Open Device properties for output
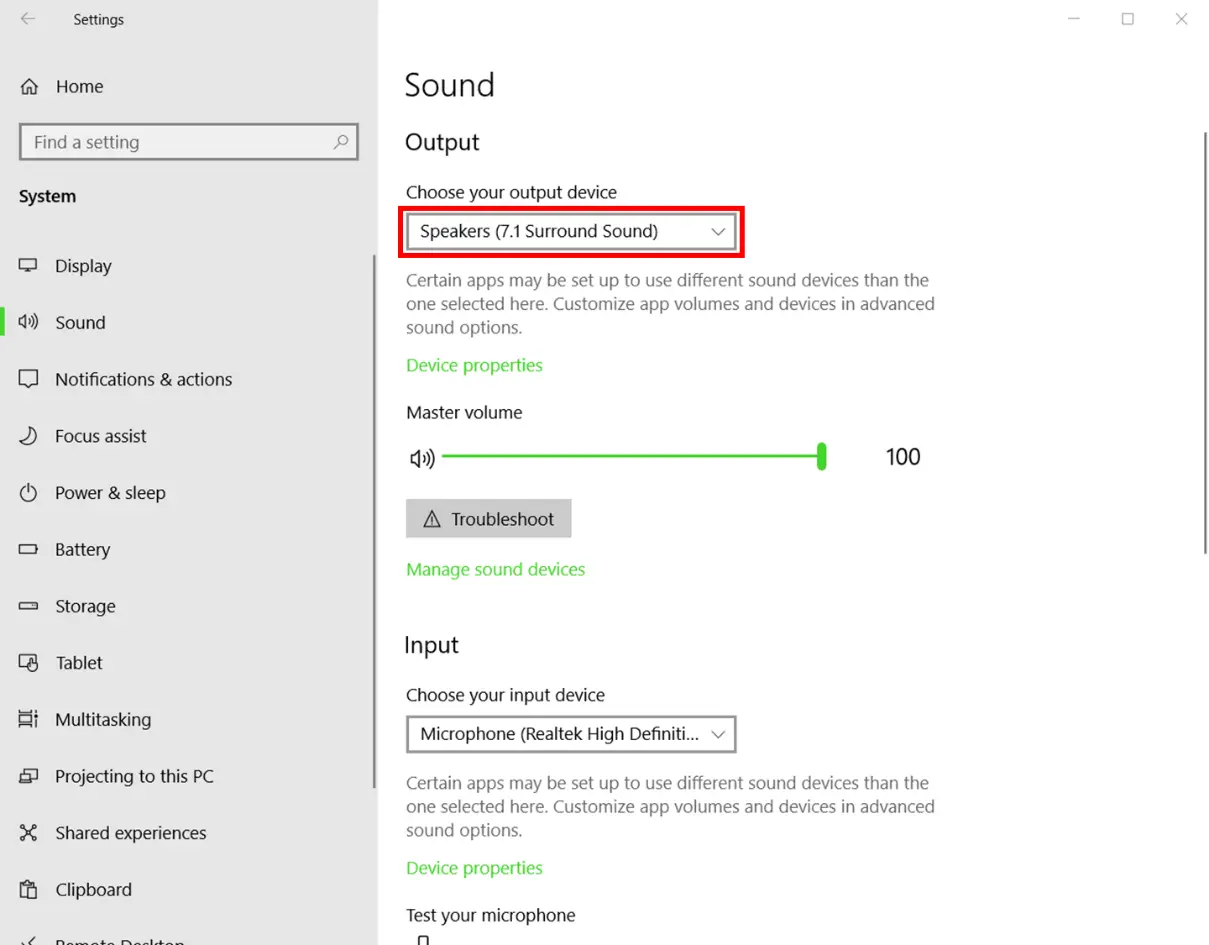The image size is (1209, 945). [x=474, y=364]
